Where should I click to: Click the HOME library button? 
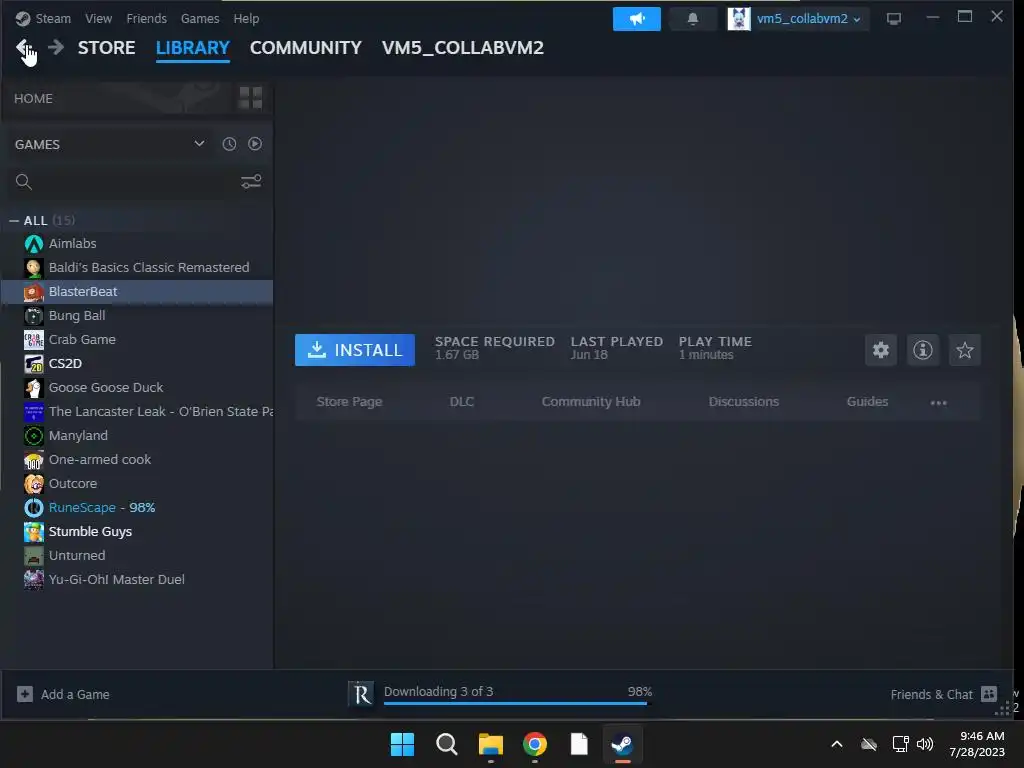pos(33,99)
